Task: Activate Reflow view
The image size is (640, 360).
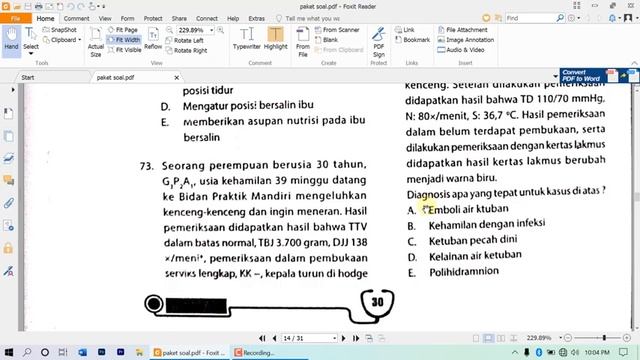Action: [x=153, y=39]
